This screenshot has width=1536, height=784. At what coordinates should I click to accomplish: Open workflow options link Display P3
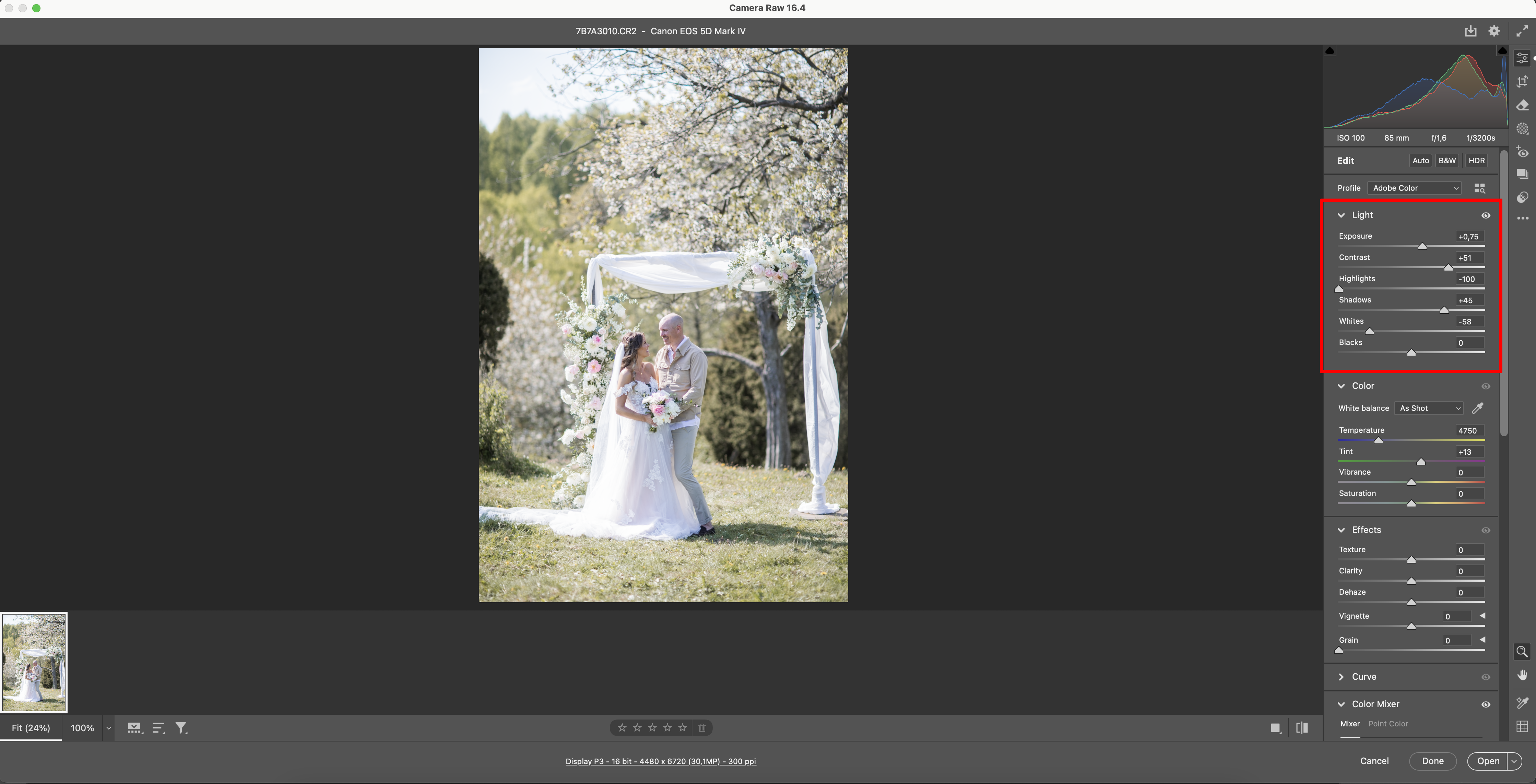click(660, 761)
